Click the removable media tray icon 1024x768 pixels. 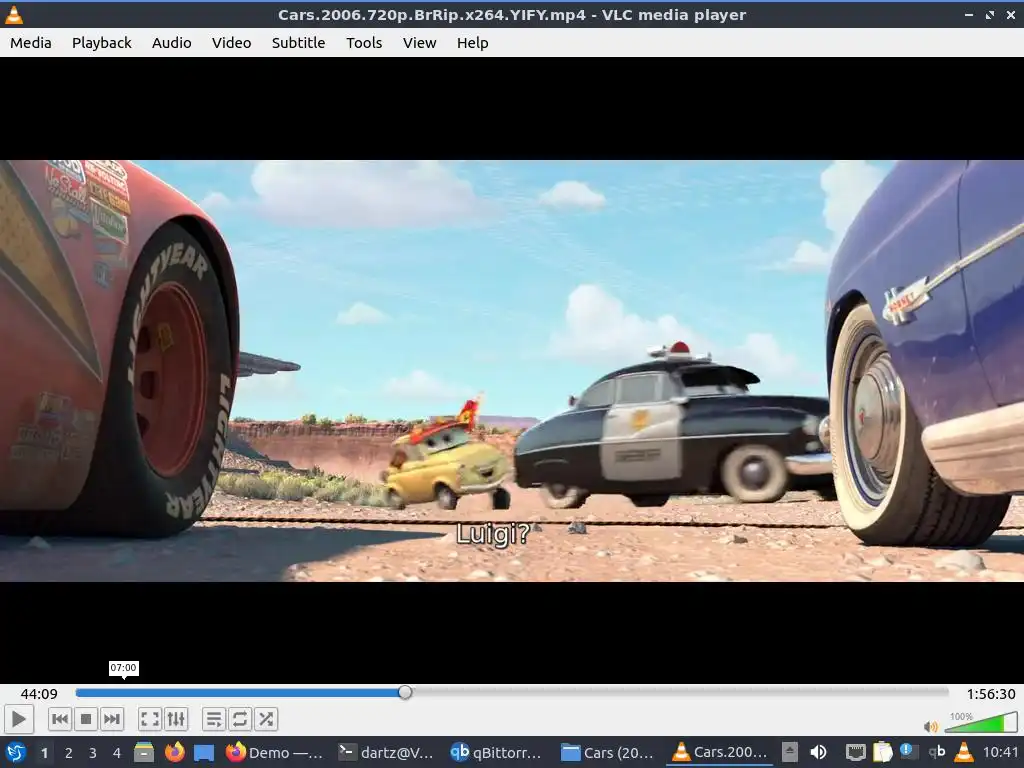[790, 752]
